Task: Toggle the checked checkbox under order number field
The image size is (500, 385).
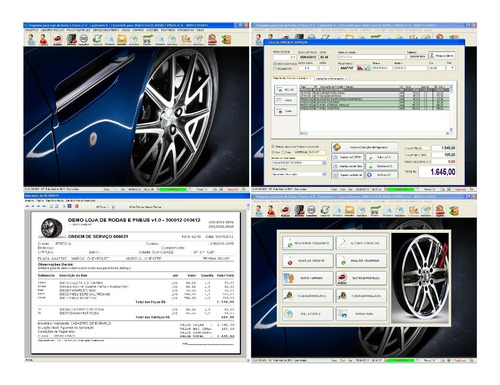Action: (x=275, y=63)
